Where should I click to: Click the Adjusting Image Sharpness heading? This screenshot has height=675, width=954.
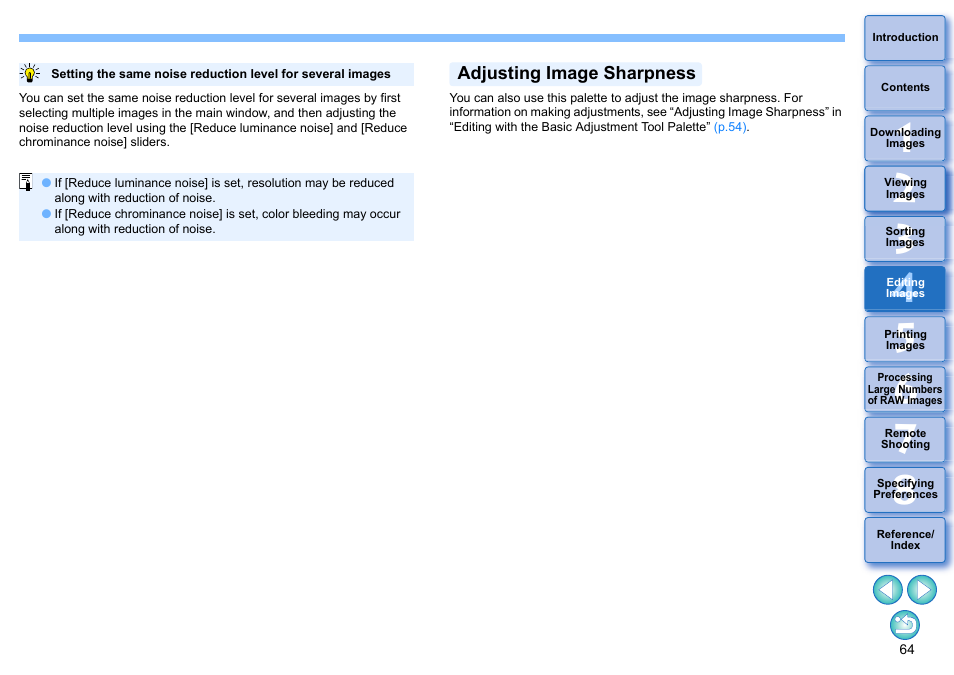click(x=576, y=74)
